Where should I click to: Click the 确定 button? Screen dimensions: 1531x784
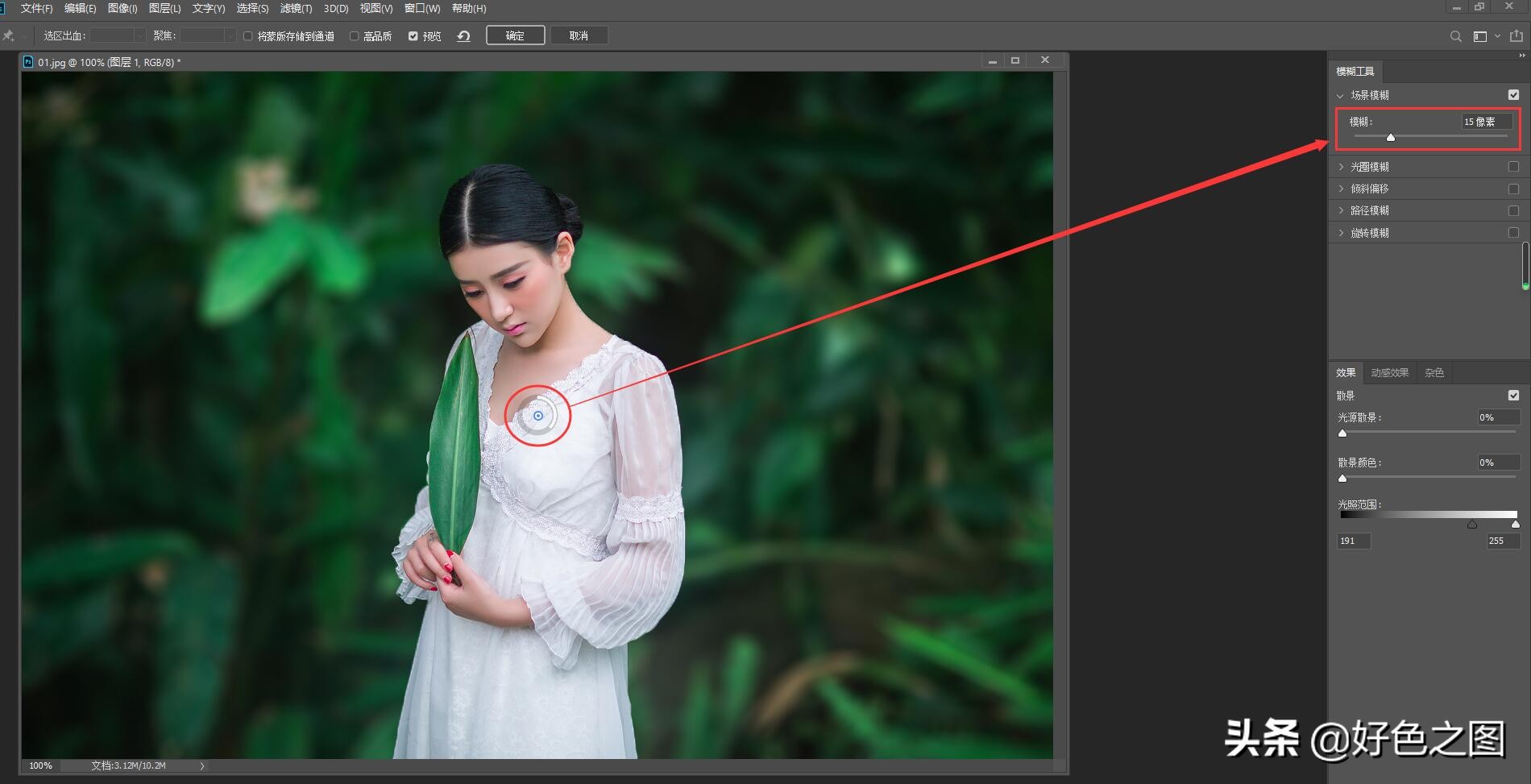click(515, 35)
